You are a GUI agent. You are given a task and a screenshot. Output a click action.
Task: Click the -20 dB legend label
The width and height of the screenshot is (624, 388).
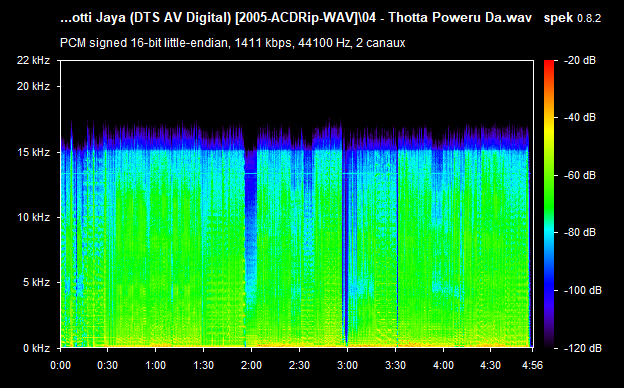pyautogui.click(x=580, y=60)
